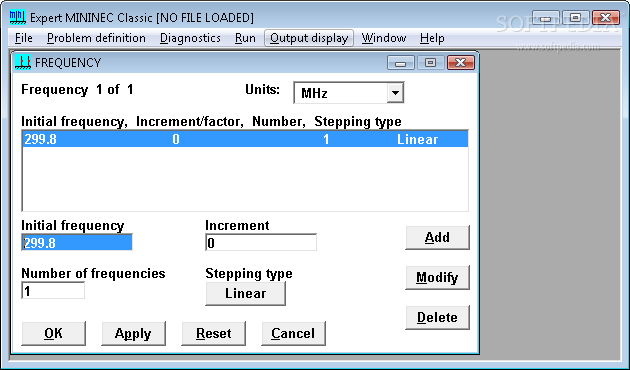
Task: Toggle the Linear stepping type button
Action: (x=245, y=293)
